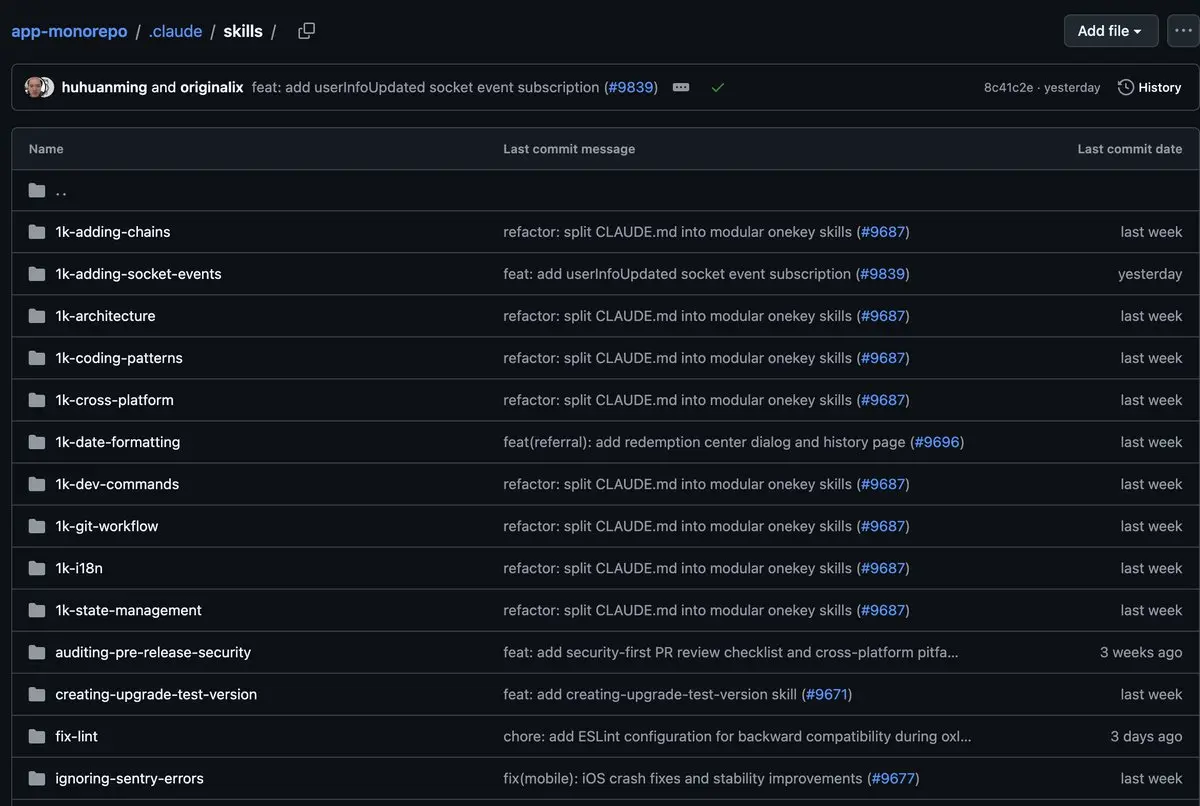Click the commit author avatar image
1200x806 pixels.
tap(39, 88)
